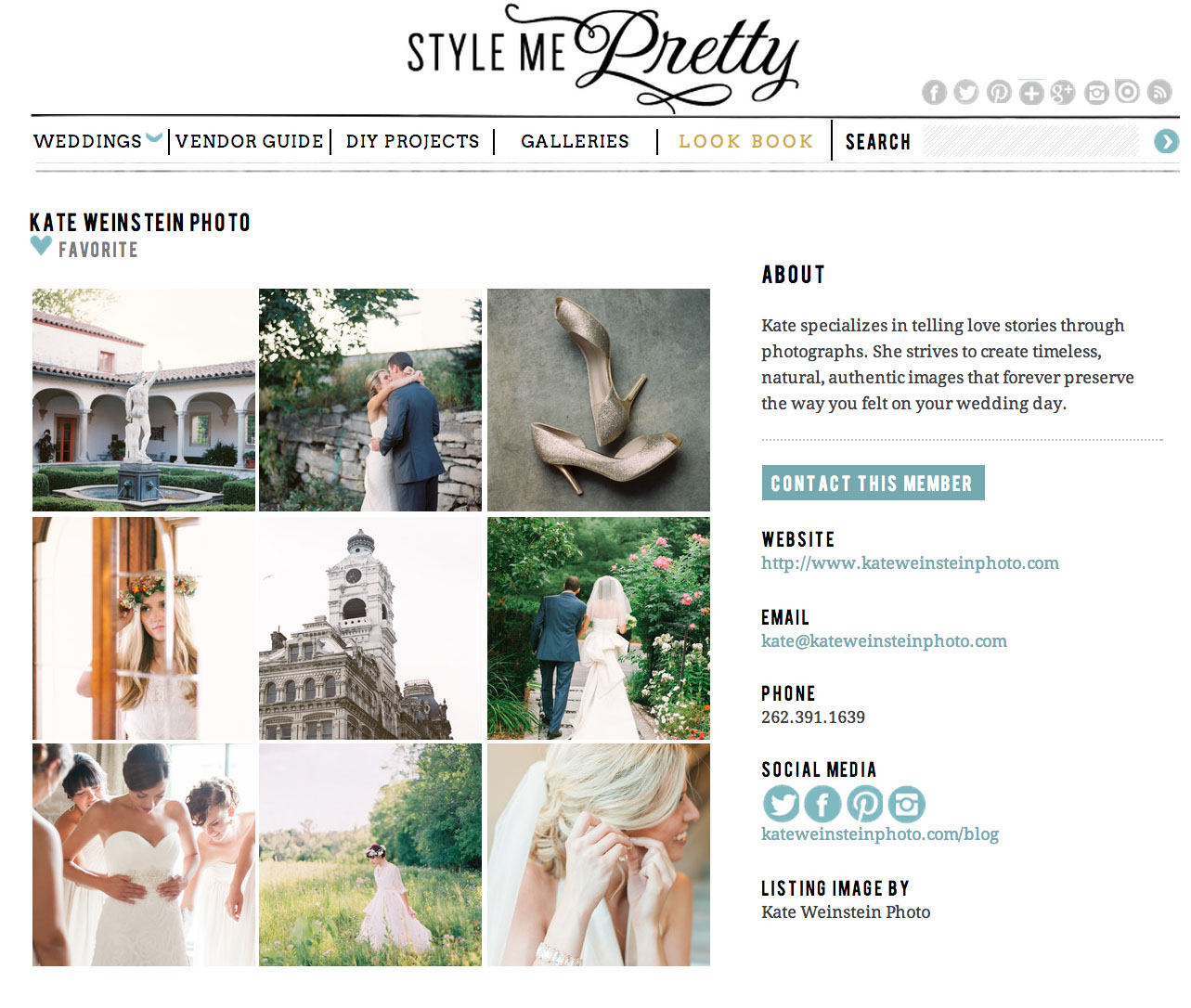Click the kate@kateweinsteinphoto.com email link

click(884, 641)
